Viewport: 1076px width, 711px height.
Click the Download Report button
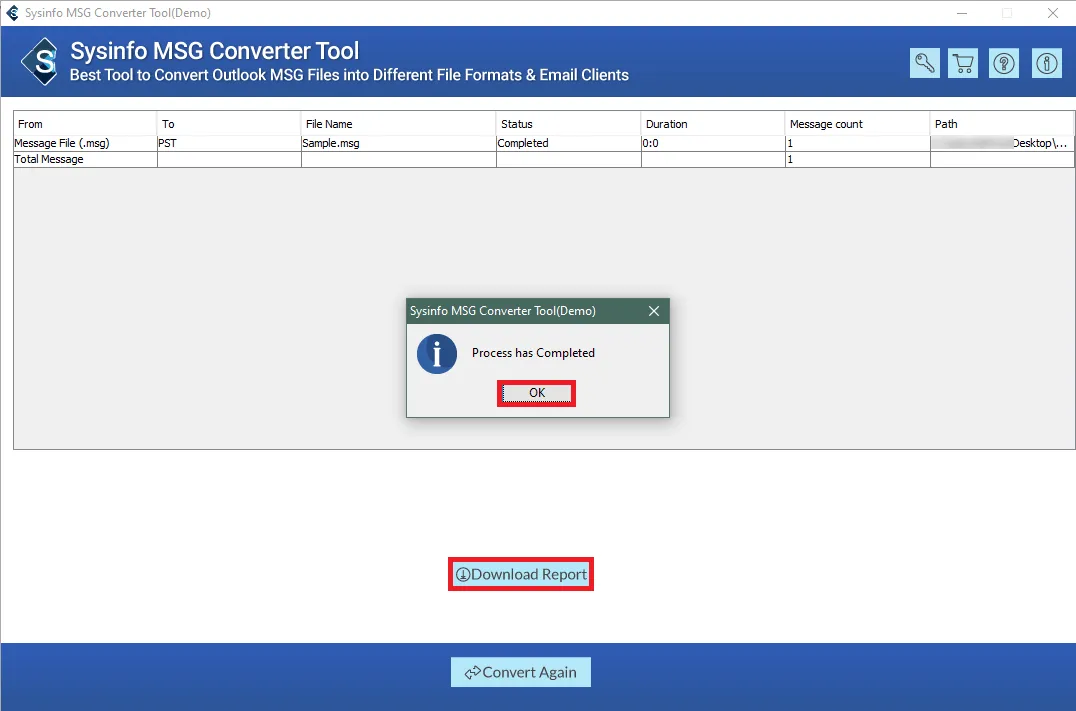(521, 574)
